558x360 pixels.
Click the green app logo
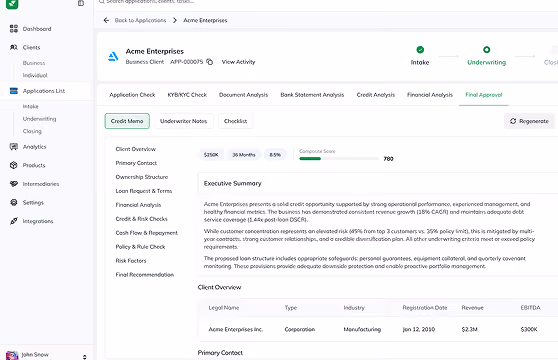12,4
